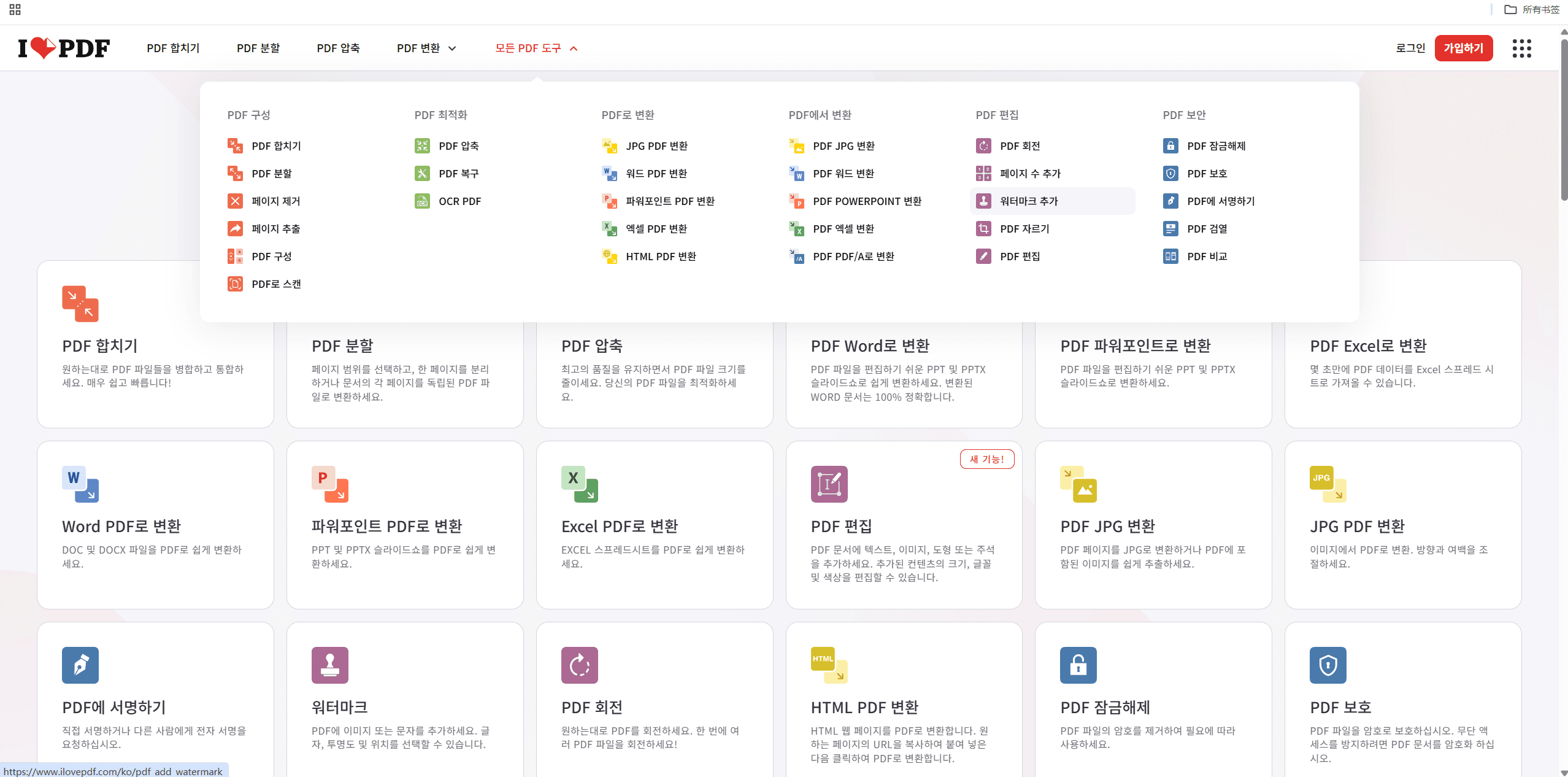
Task: Click the 페이지 추출 icon
Action: tap(235, 229)
